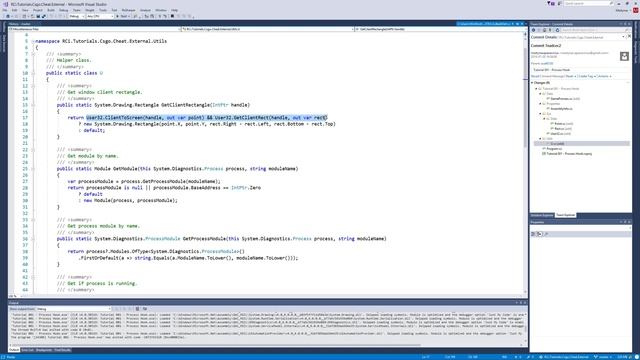Image resolution: width=640 pixels, height=360 pixels.
Task: Click the Quick Launch search box
Action: pos(589,4)
